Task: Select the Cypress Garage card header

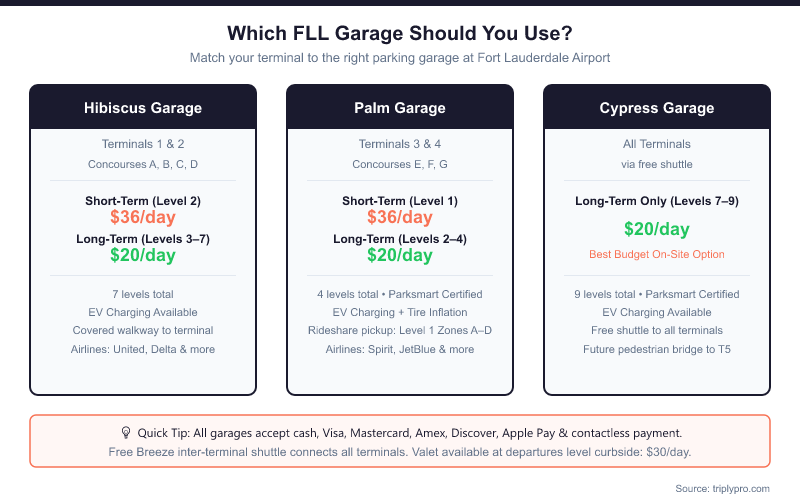Action: (657, 108)
